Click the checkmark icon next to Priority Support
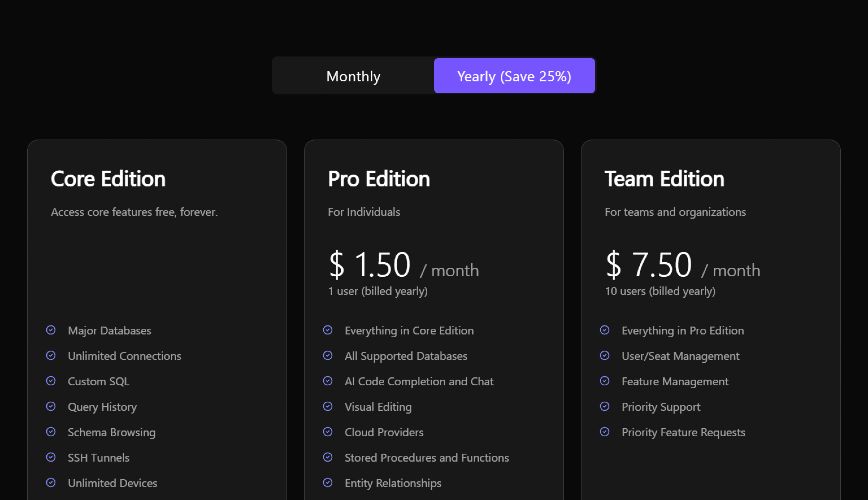The width and height of the screenshot is (868, 500). click(x=604, y=406)
